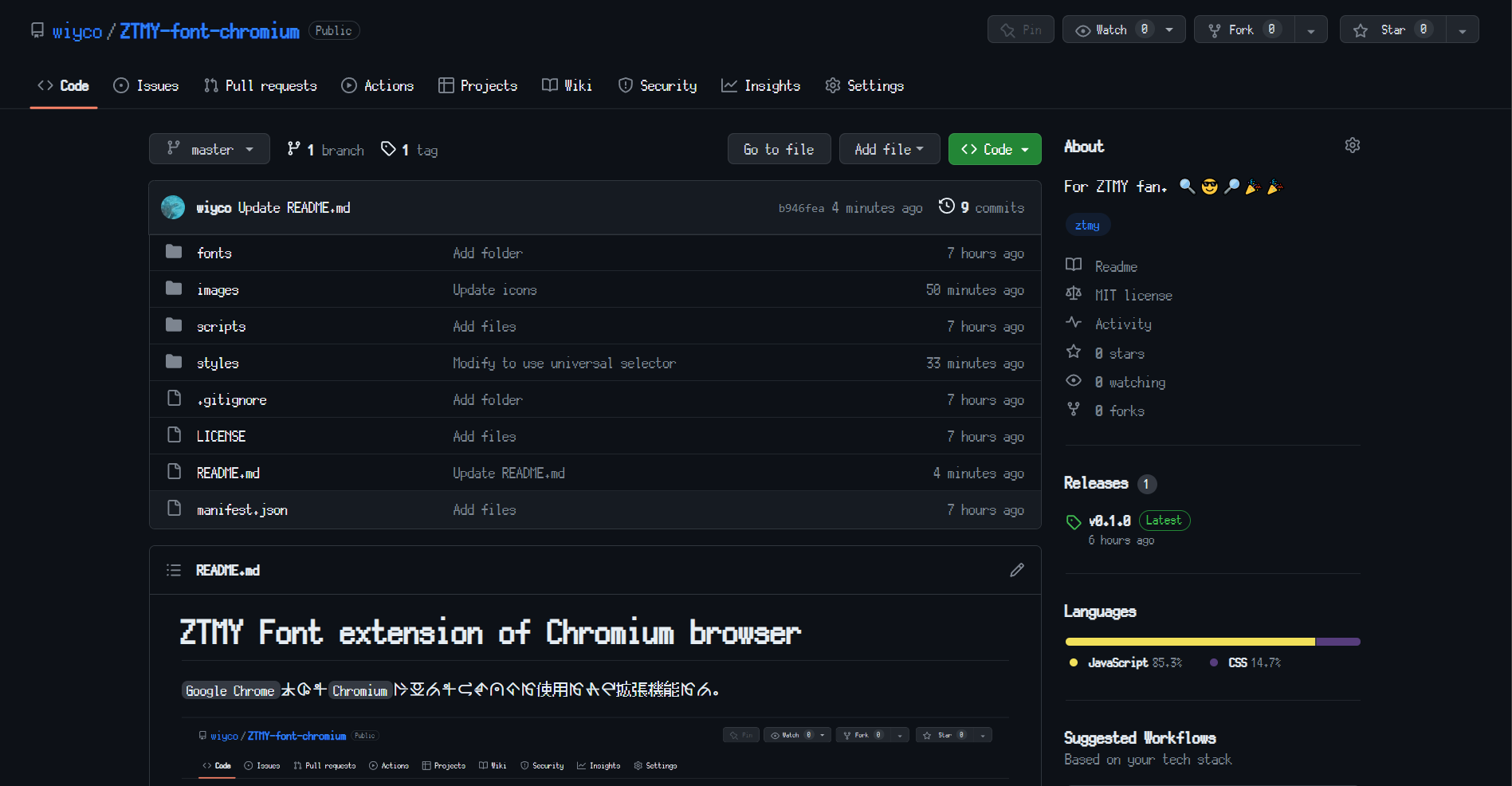Open the Add file dropdown
Screen dimensions: 1512x786
(890, 149)
